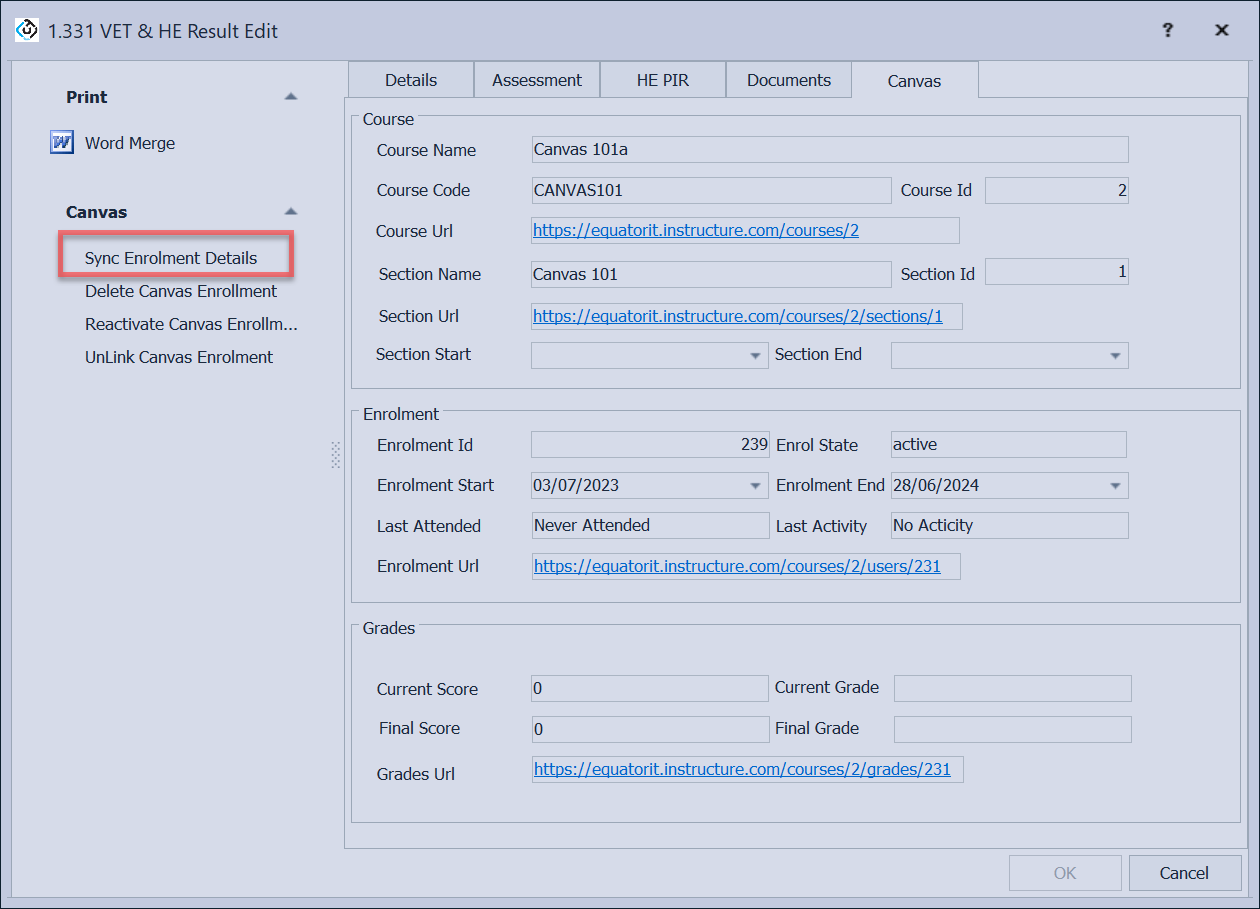Collapse the Print section
Viewport: 1260px width, 909px height.
290,97
